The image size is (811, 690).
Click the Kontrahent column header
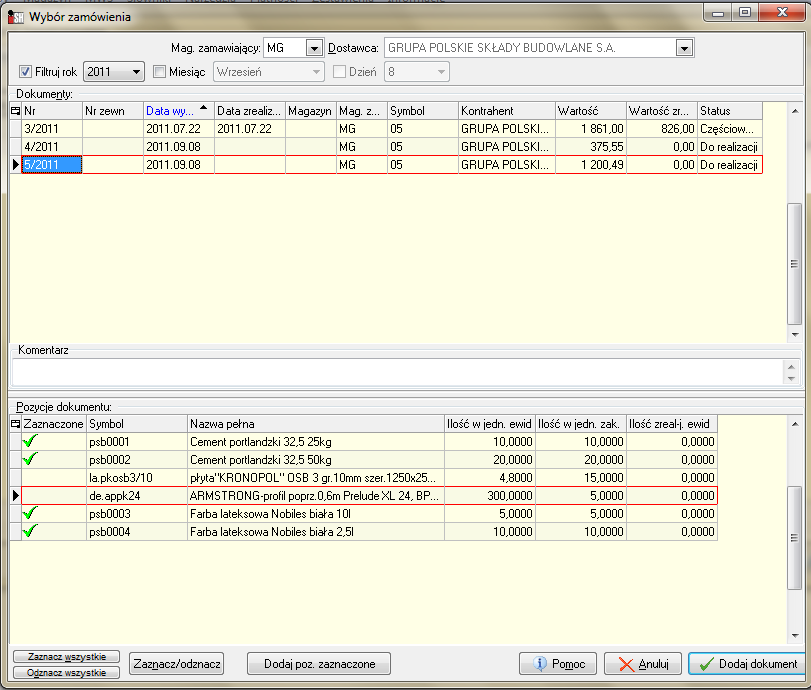pos(506,111)
